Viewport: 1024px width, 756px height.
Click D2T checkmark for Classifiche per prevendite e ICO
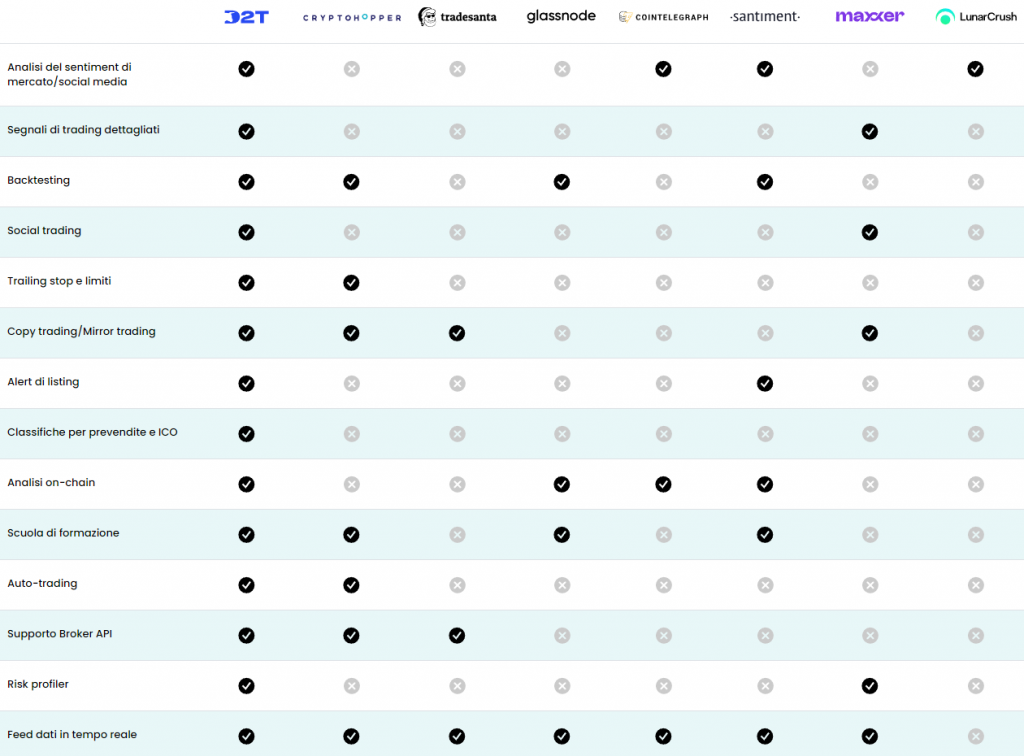246,433
